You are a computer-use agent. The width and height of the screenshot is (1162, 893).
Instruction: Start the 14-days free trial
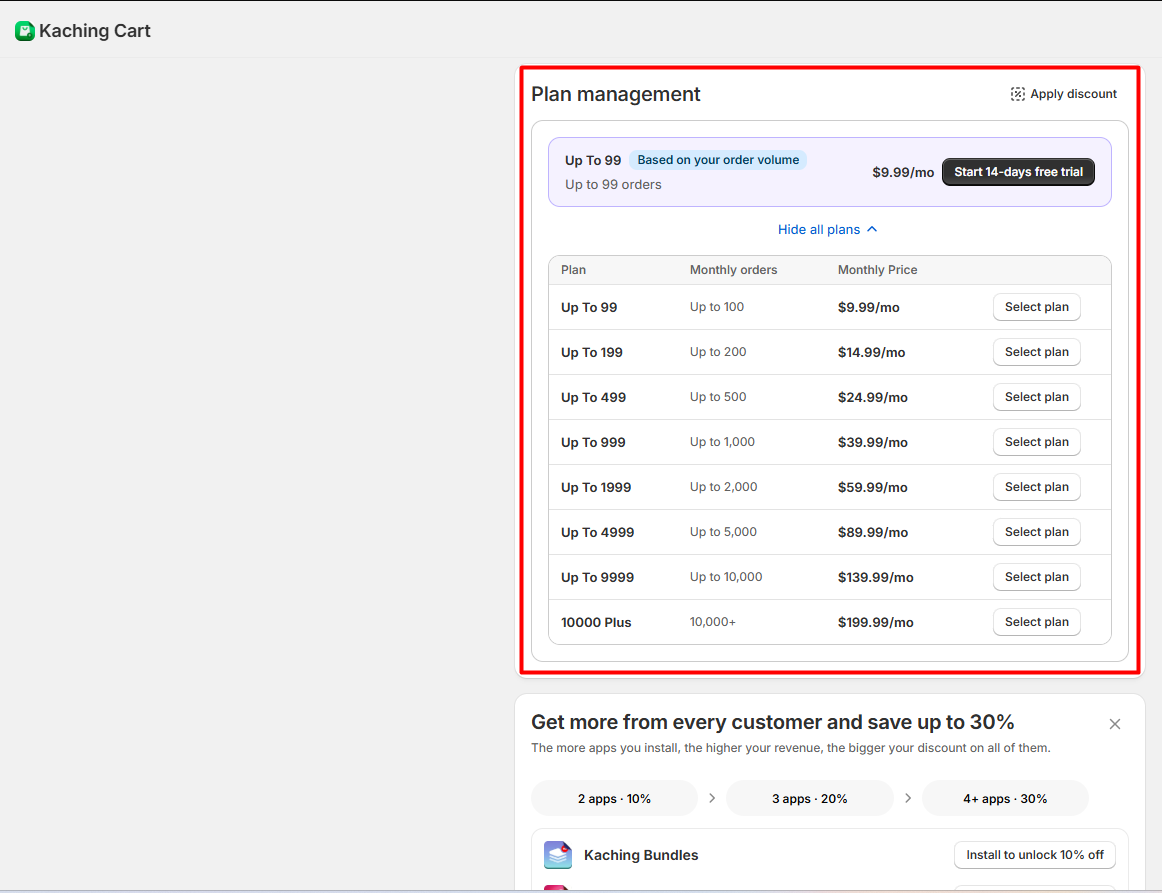tap(1018, 172)
